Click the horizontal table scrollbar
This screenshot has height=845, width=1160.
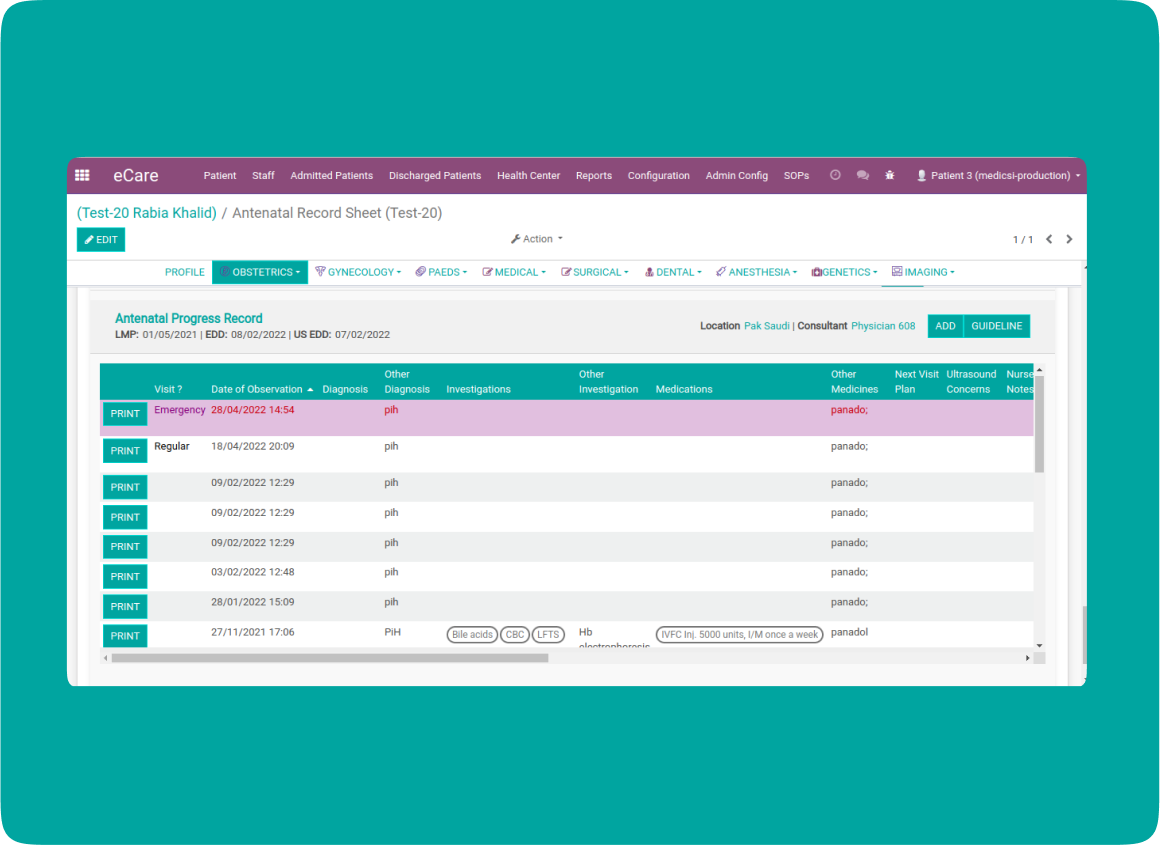(330, 658)
